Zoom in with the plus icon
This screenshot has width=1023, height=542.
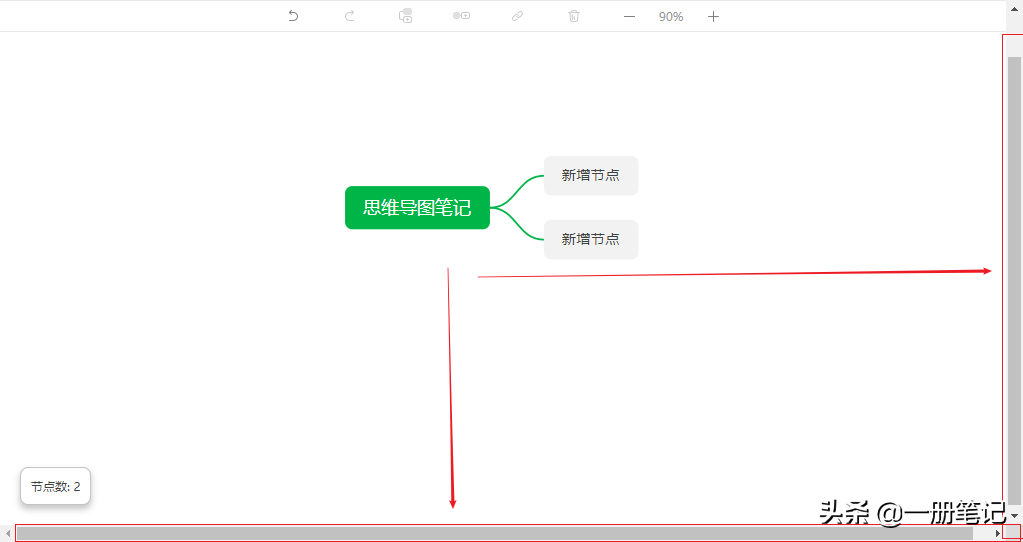click(713, 17)
